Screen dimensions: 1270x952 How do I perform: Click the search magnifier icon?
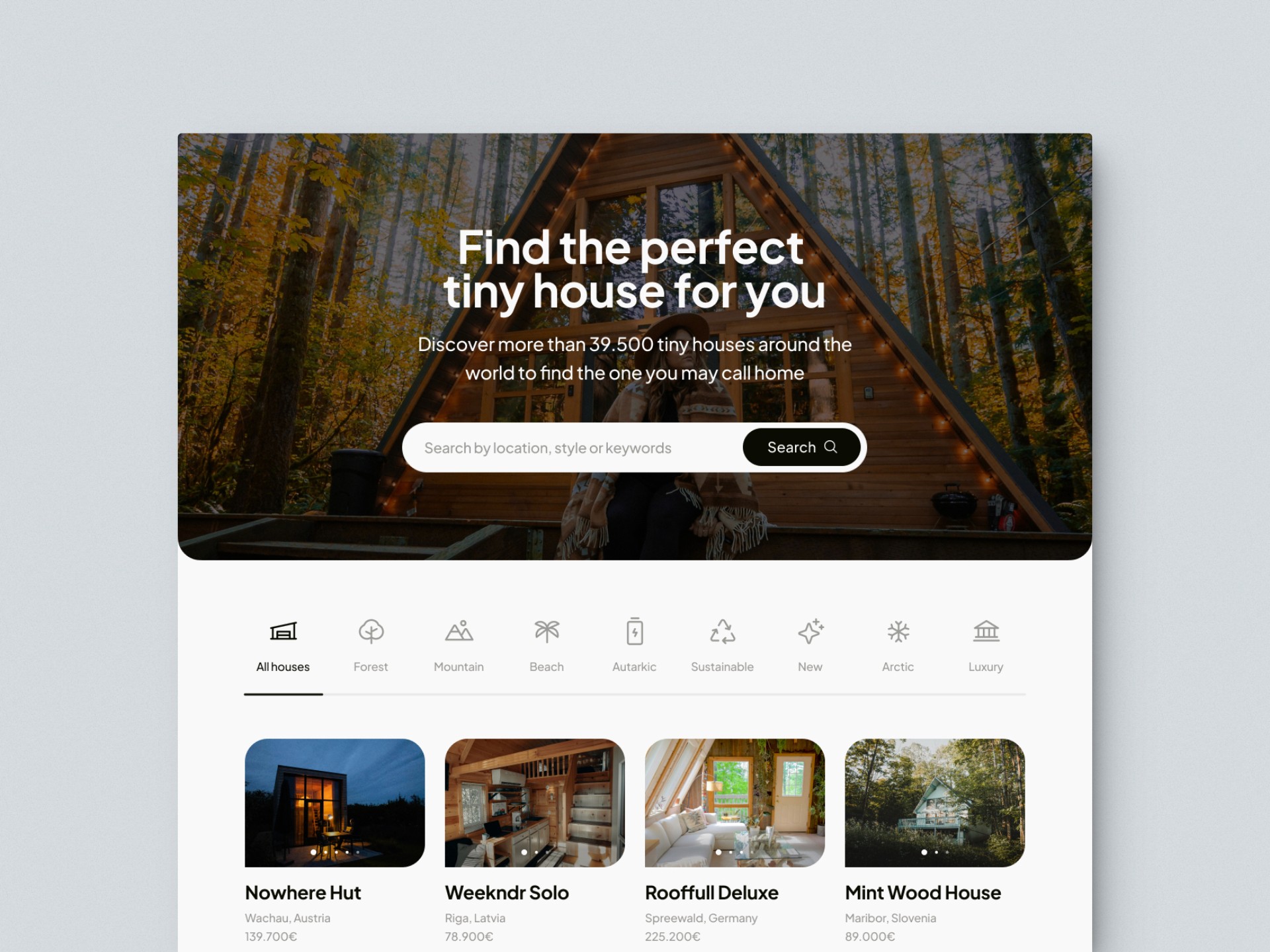pyautogui.click(x=834, y=448)
